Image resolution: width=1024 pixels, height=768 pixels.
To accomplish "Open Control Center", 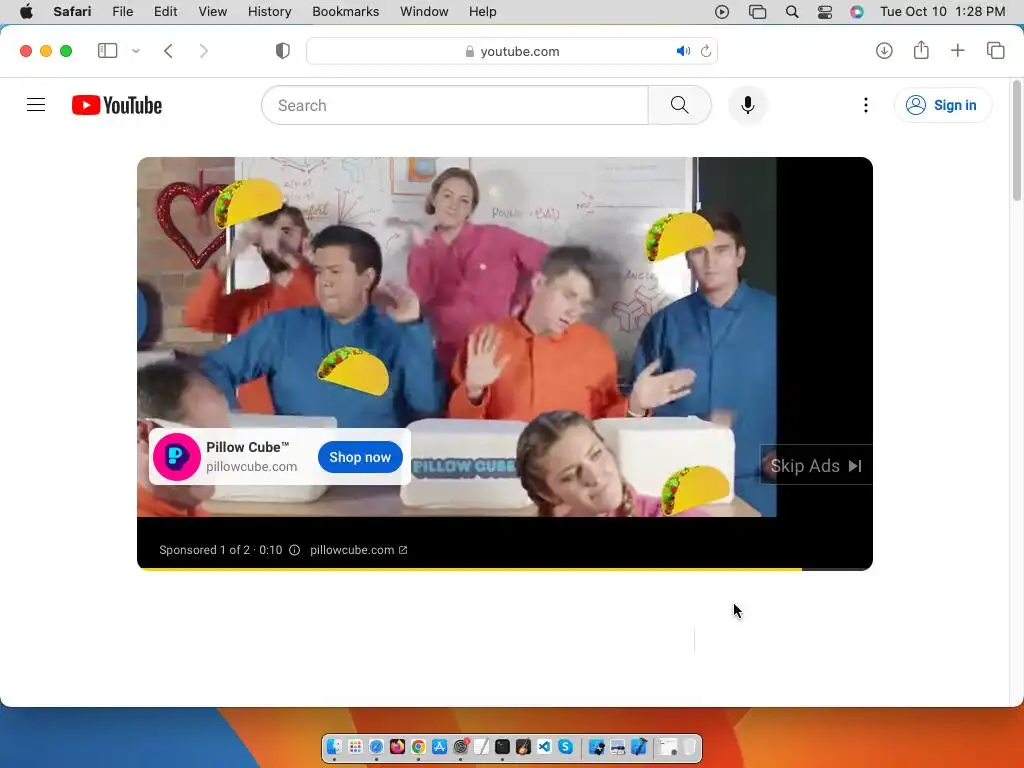I will 825,12.
